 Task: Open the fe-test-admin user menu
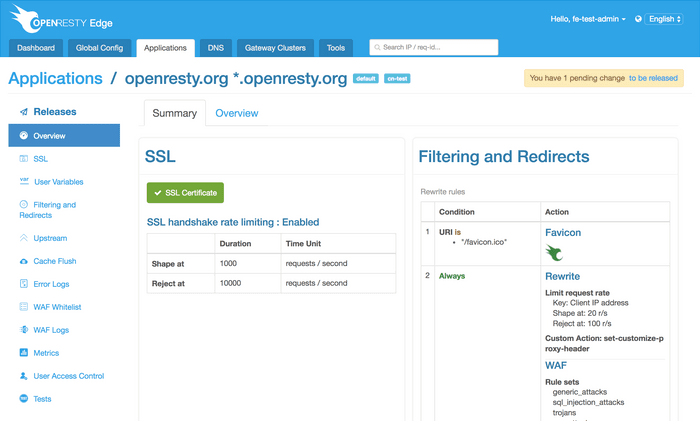tap(588, 19)
